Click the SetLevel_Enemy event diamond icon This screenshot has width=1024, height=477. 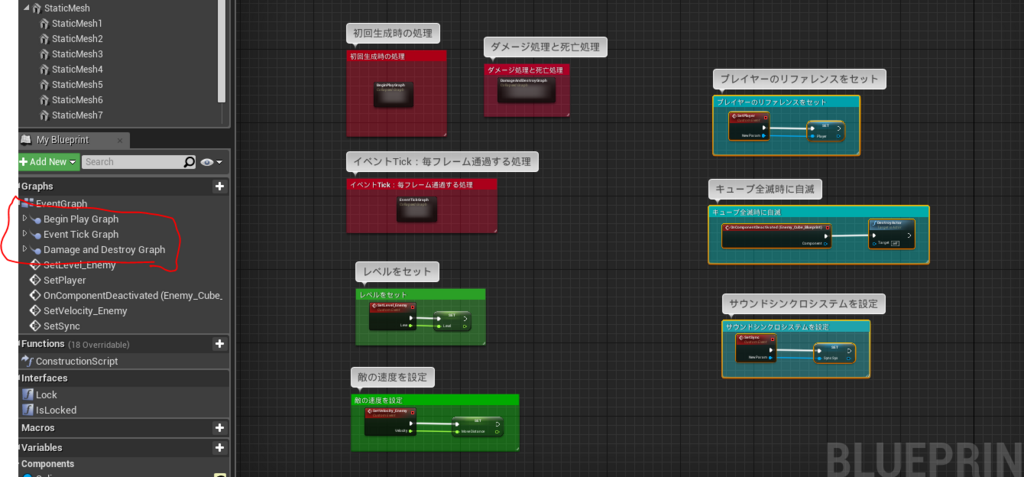pos(36,265)
